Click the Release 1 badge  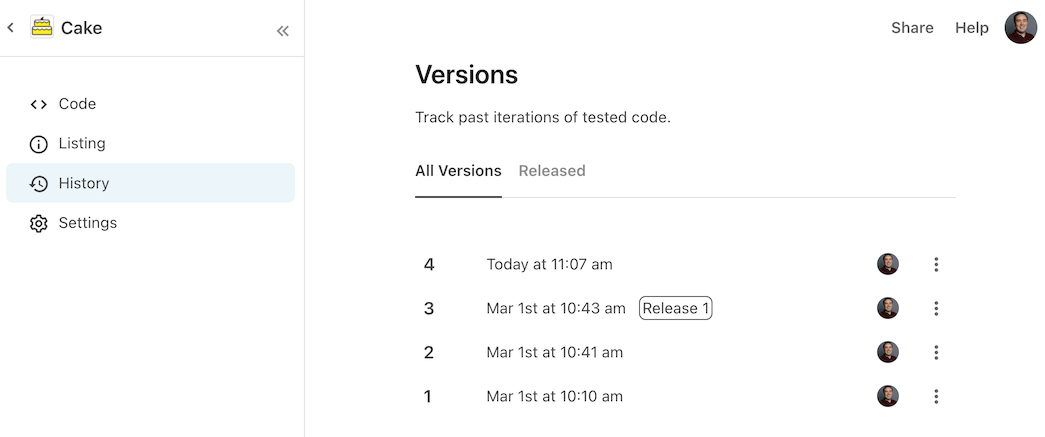[x=675, y=308]
